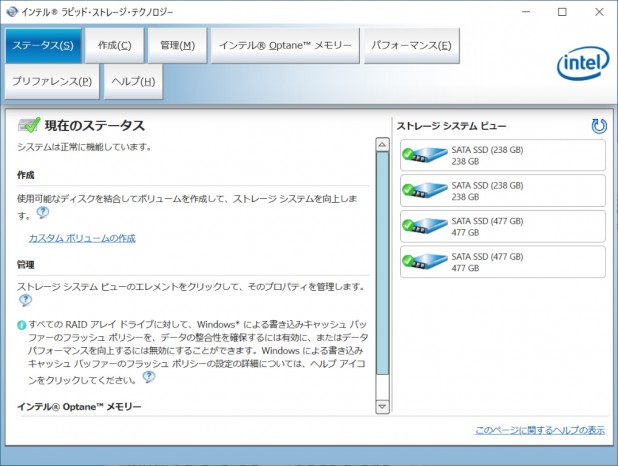Open このページに関するヘルプの表示 link
The height and width of the screenshot is (466, 618).
coord(540,430)
